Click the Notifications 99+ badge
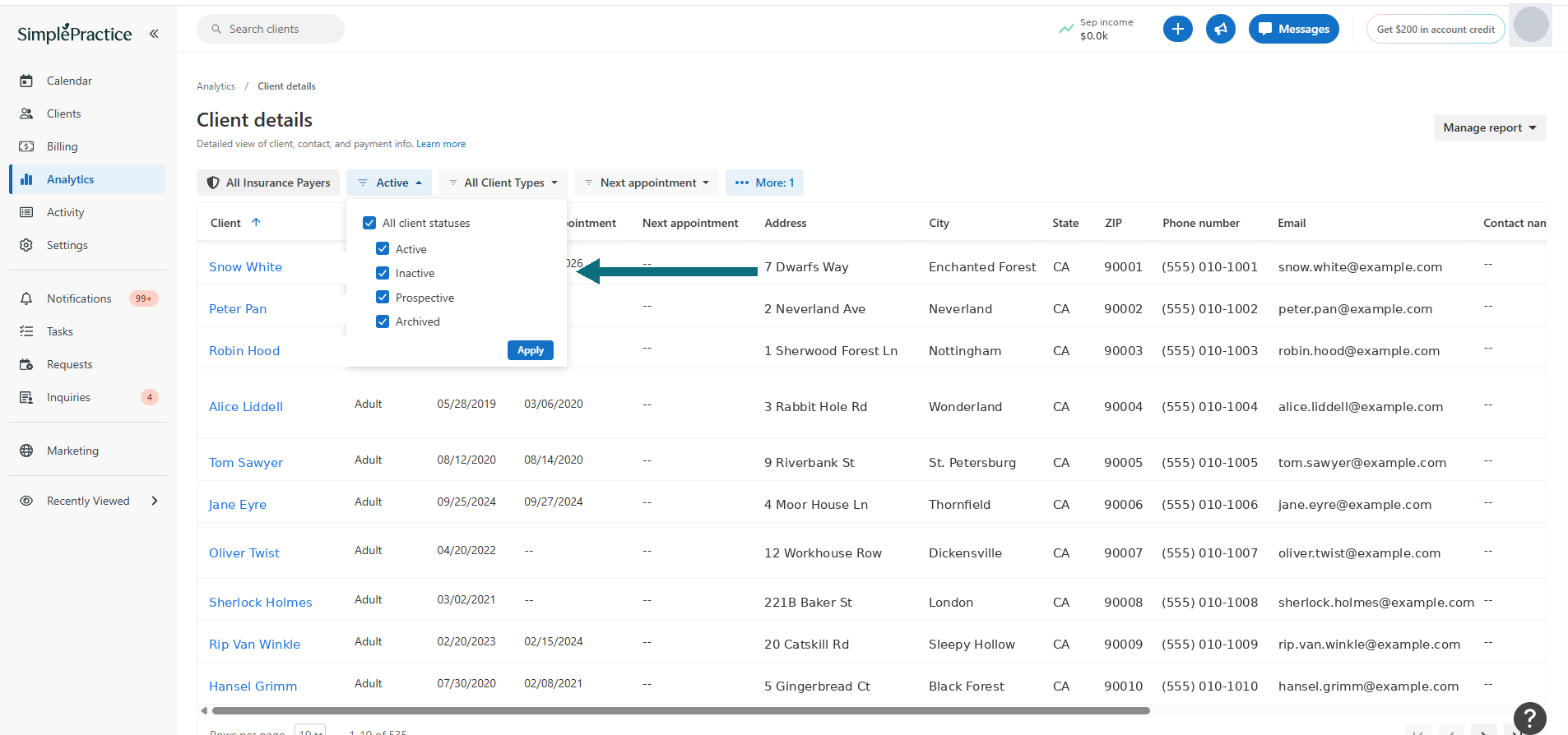 [144, 298]
